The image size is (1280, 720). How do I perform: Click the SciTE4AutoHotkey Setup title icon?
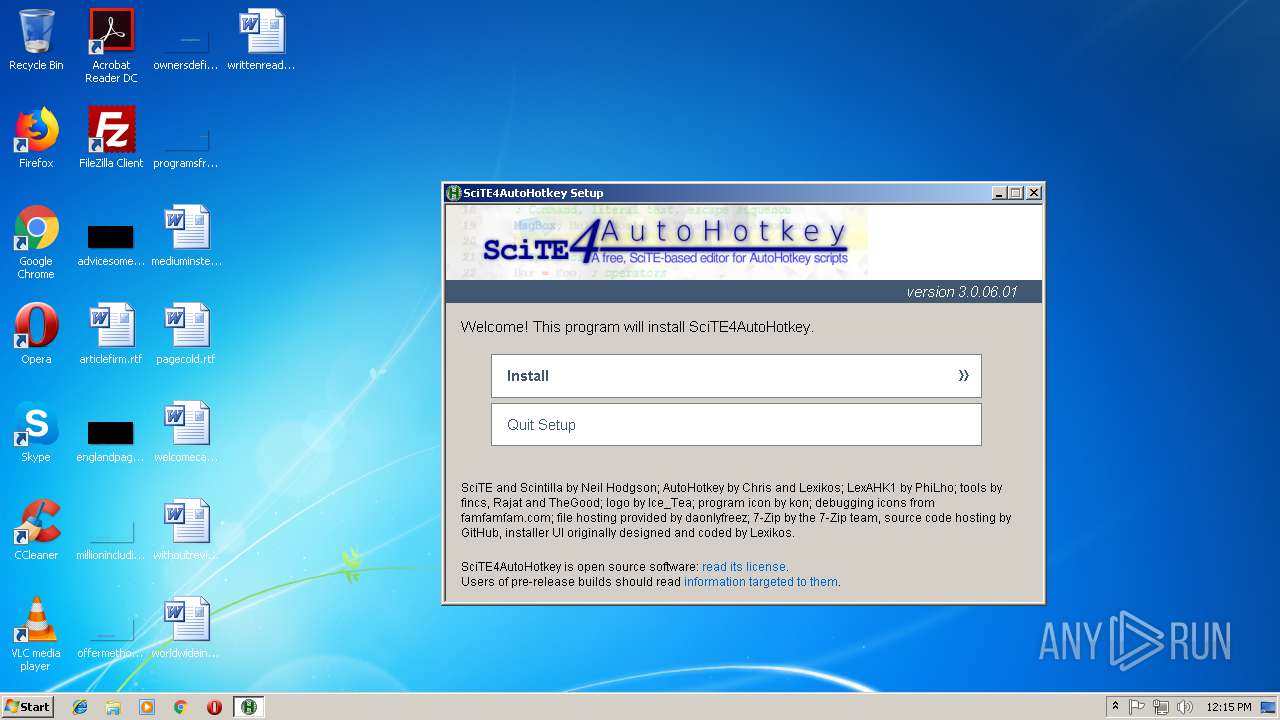pyautogui.click(x=454, y=193)
